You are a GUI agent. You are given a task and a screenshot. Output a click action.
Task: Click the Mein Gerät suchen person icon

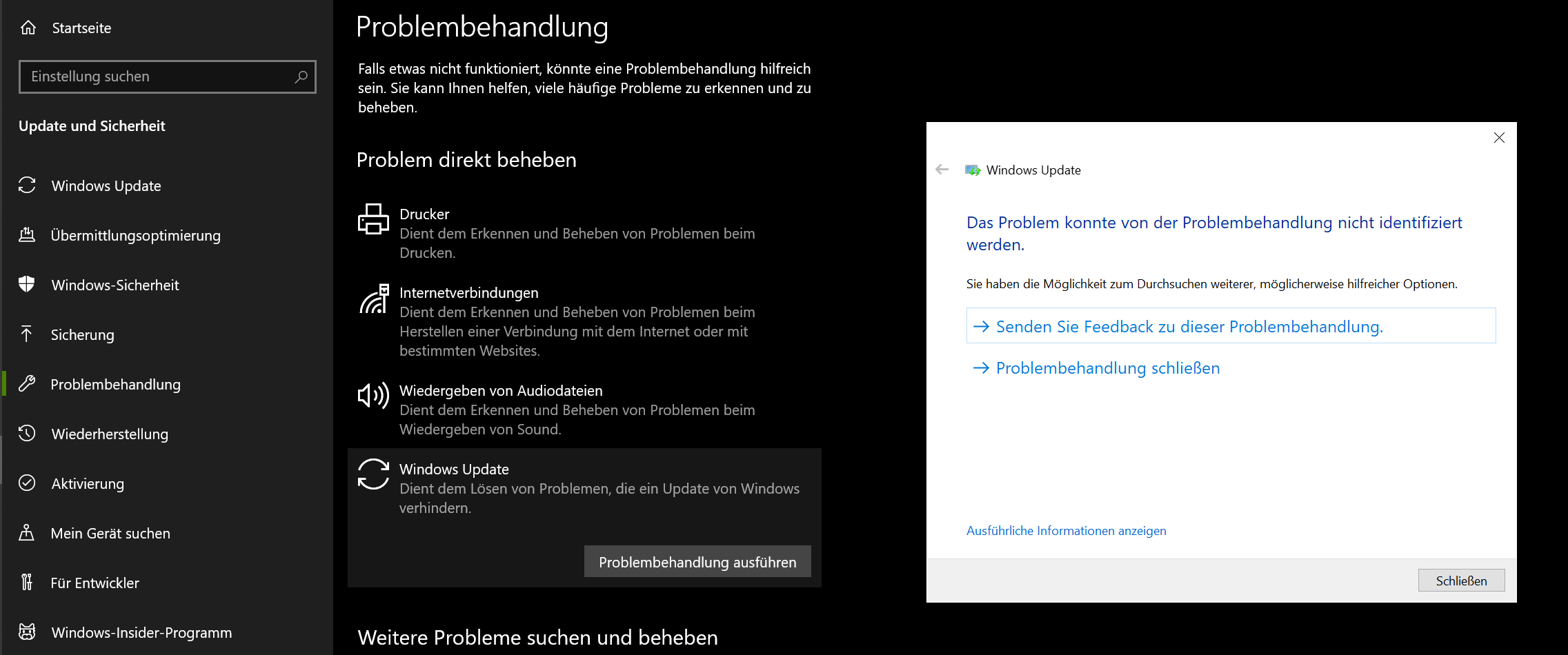click(x=26, y=532)
